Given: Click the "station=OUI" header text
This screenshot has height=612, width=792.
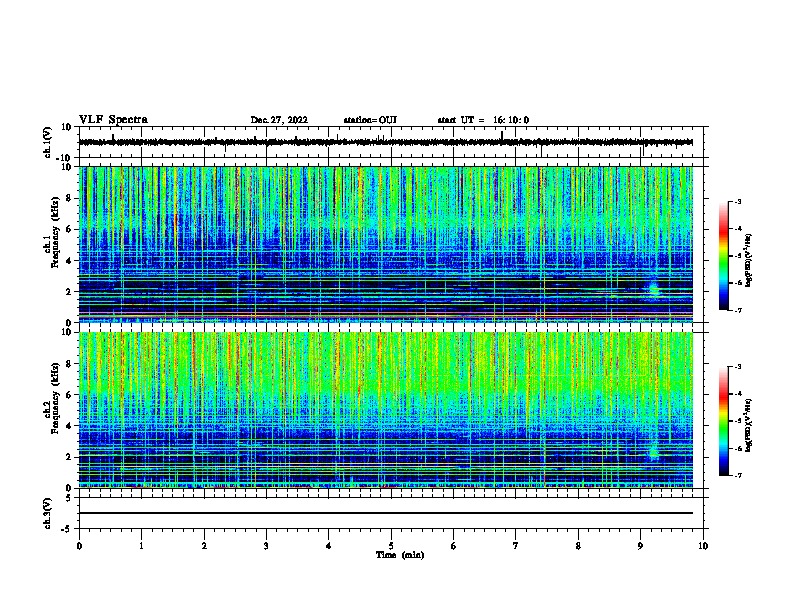Looking at the screenshot, I should (370, 120).
